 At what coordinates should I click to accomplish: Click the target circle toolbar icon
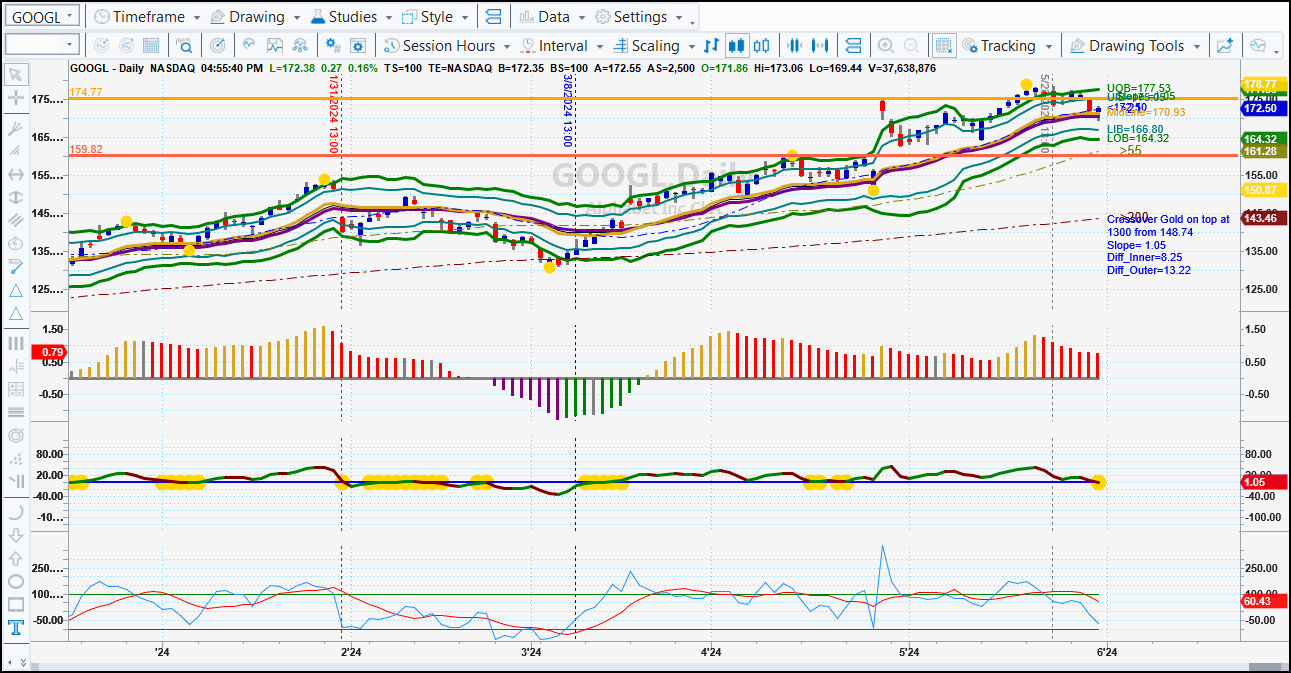click(218, 46)
